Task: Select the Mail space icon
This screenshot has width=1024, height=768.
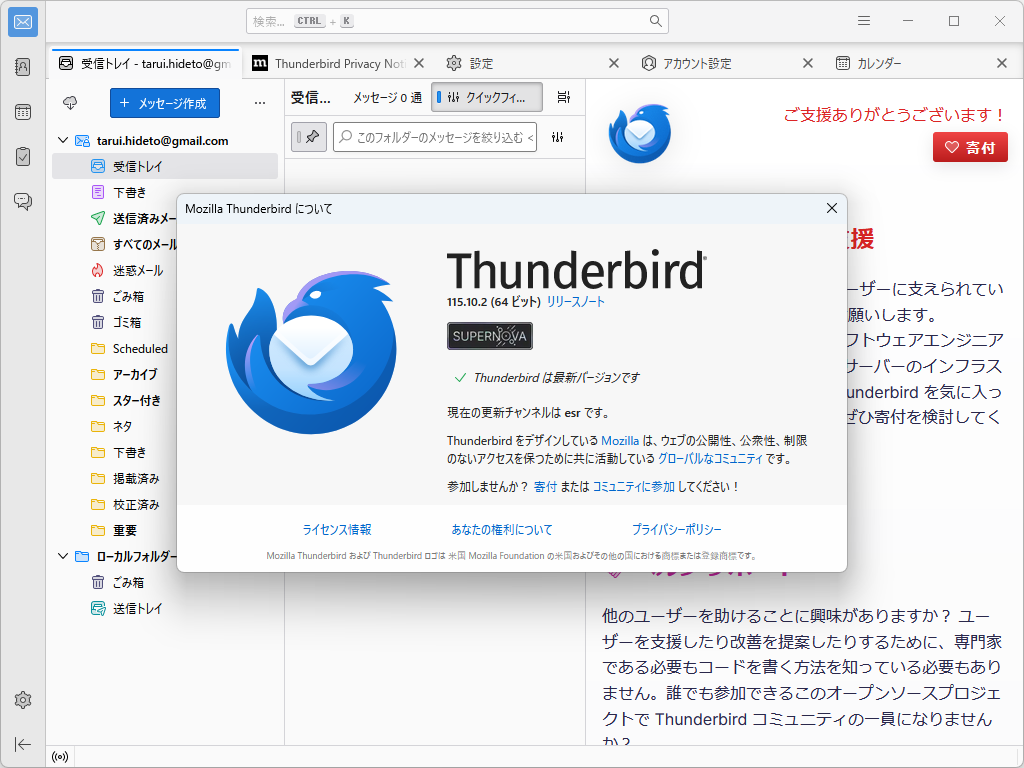Action: (22, 22)
